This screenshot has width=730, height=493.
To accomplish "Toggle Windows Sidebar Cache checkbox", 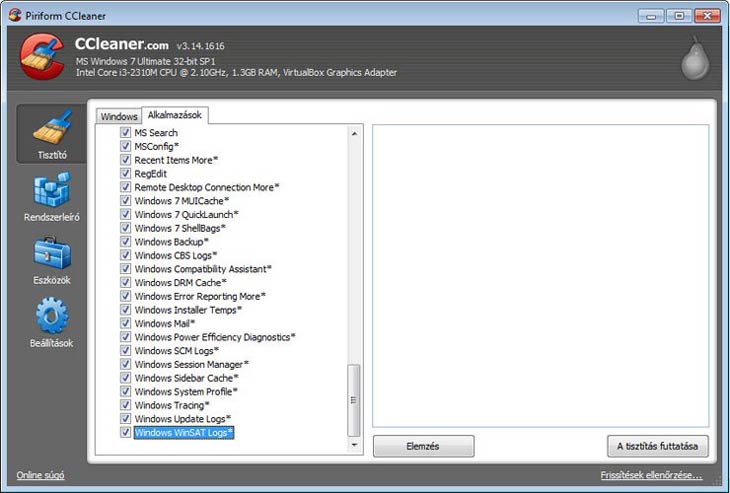I will pyautogui.click(x=125, y=378).
